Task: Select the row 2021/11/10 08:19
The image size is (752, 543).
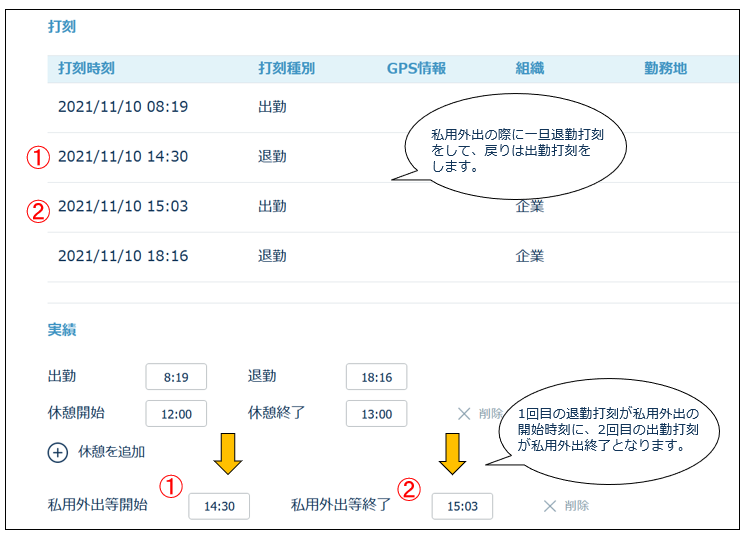Action: [x=392, y=107]
